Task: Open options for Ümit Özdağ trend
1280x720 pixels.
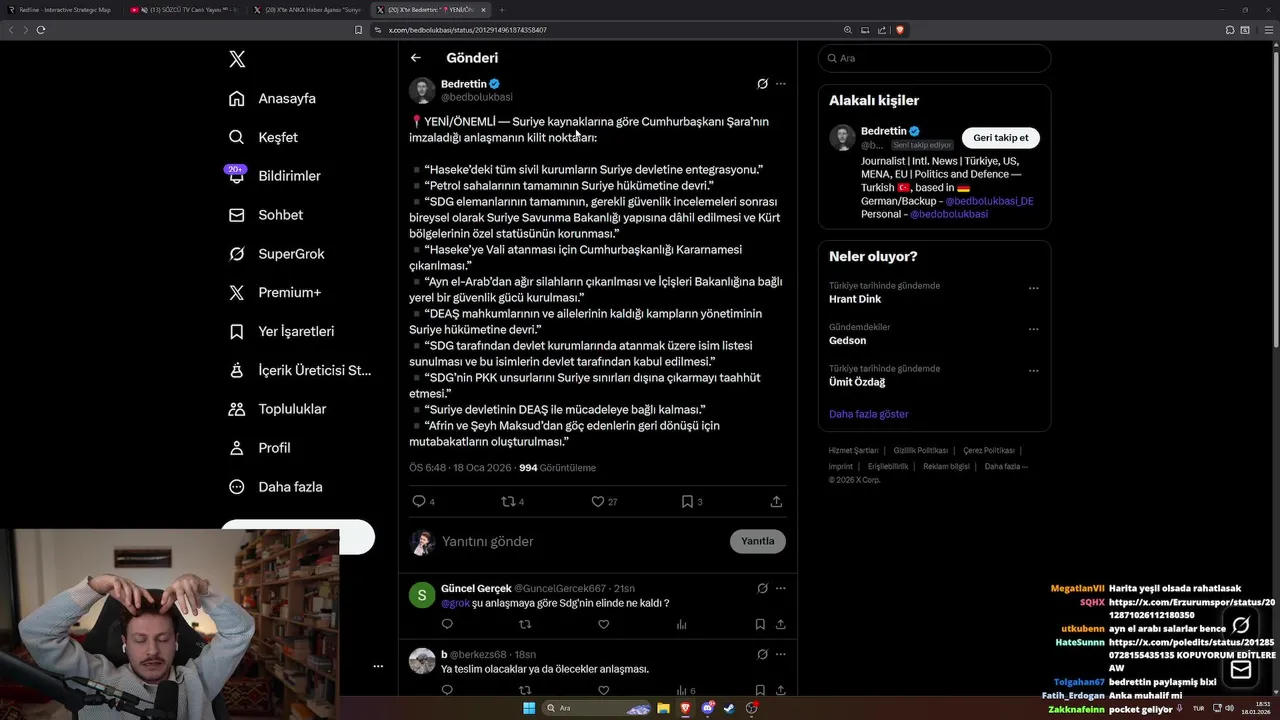Action: coord(1034,371)
